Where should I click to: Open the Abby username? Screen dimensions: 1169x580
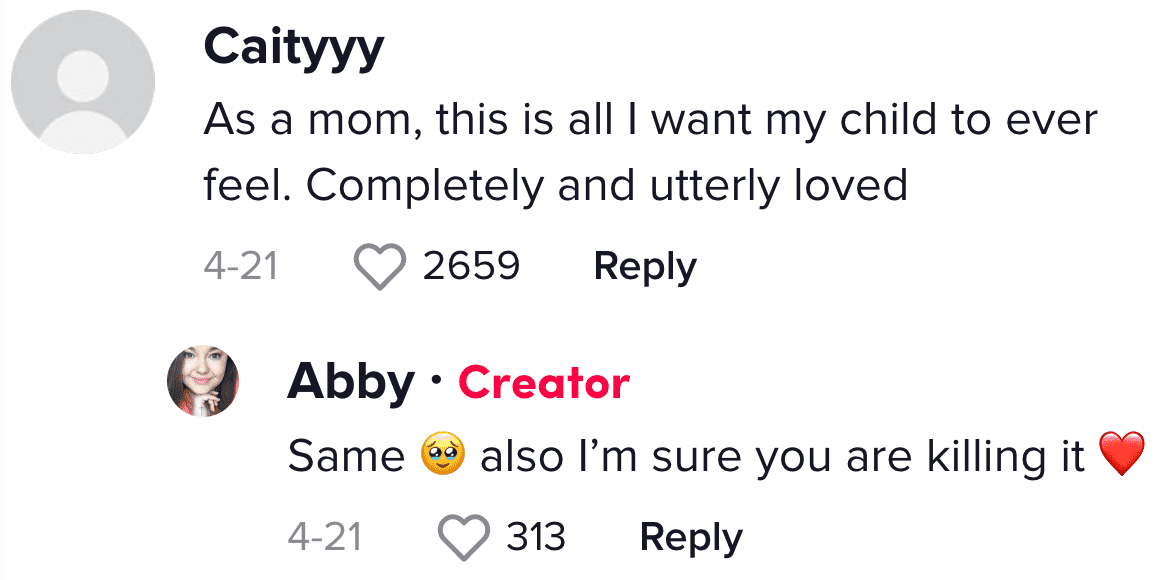(351, 382)
